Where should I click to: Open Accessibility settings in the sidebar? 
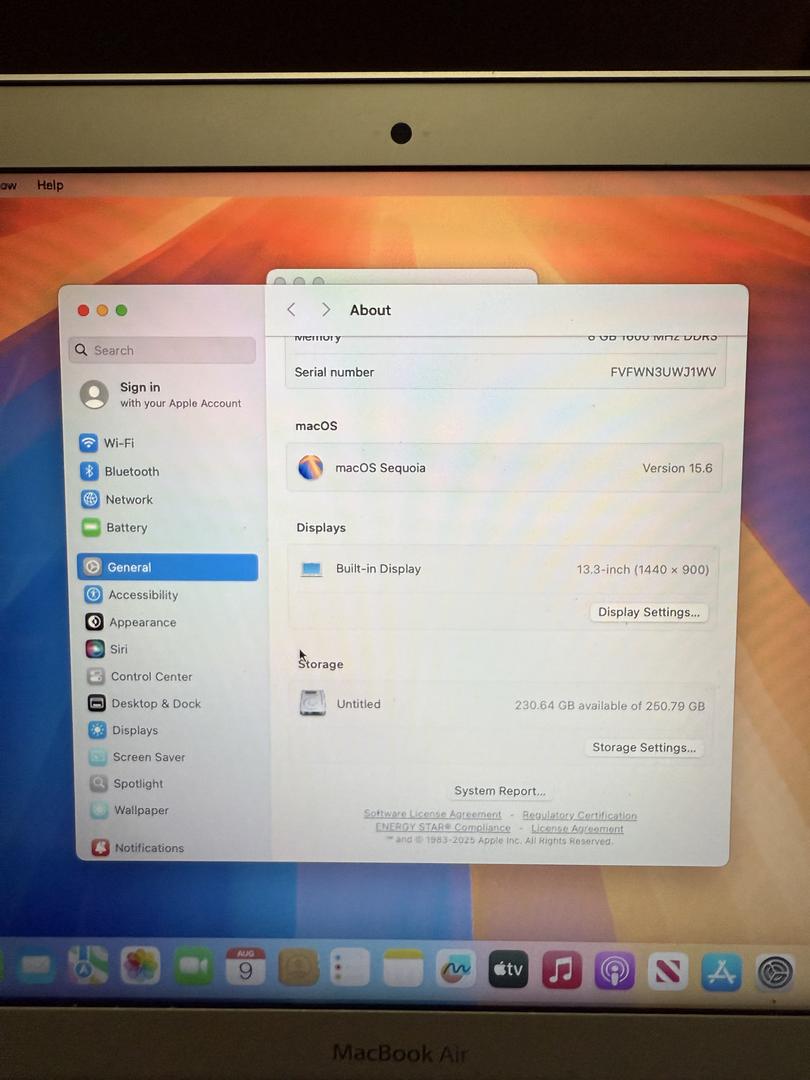point(132,594)
